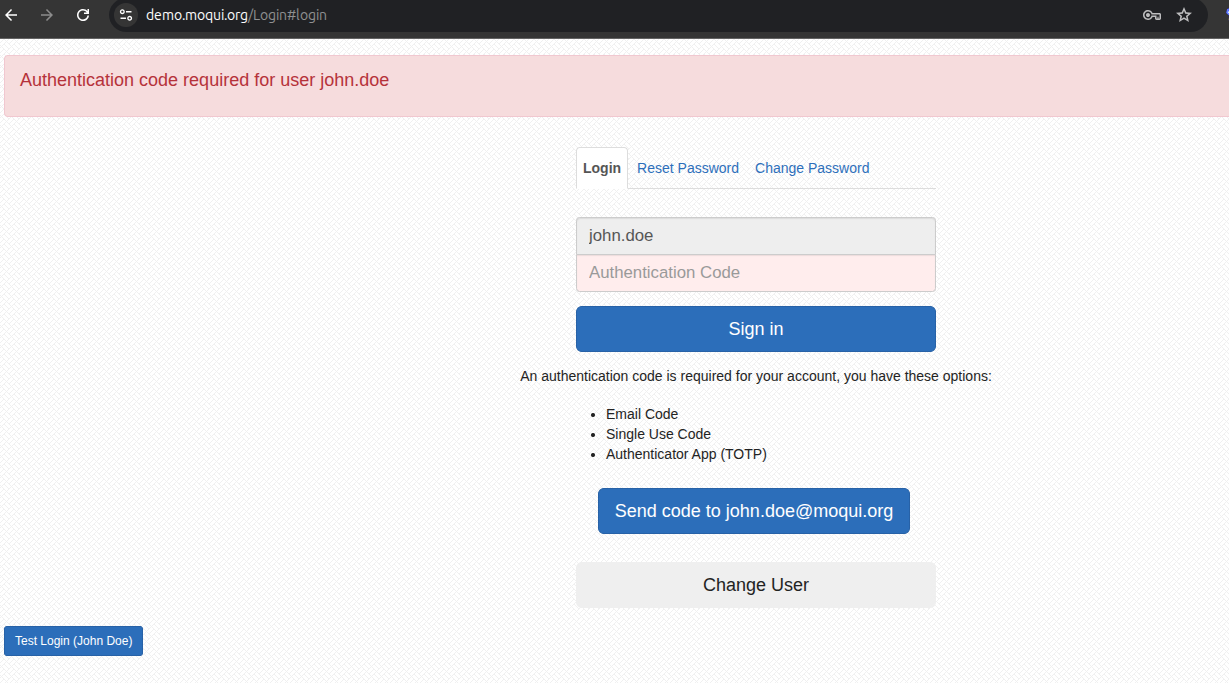Reload the page with the refresh icon
This screenshot has width=1229, height=683.
83,15
